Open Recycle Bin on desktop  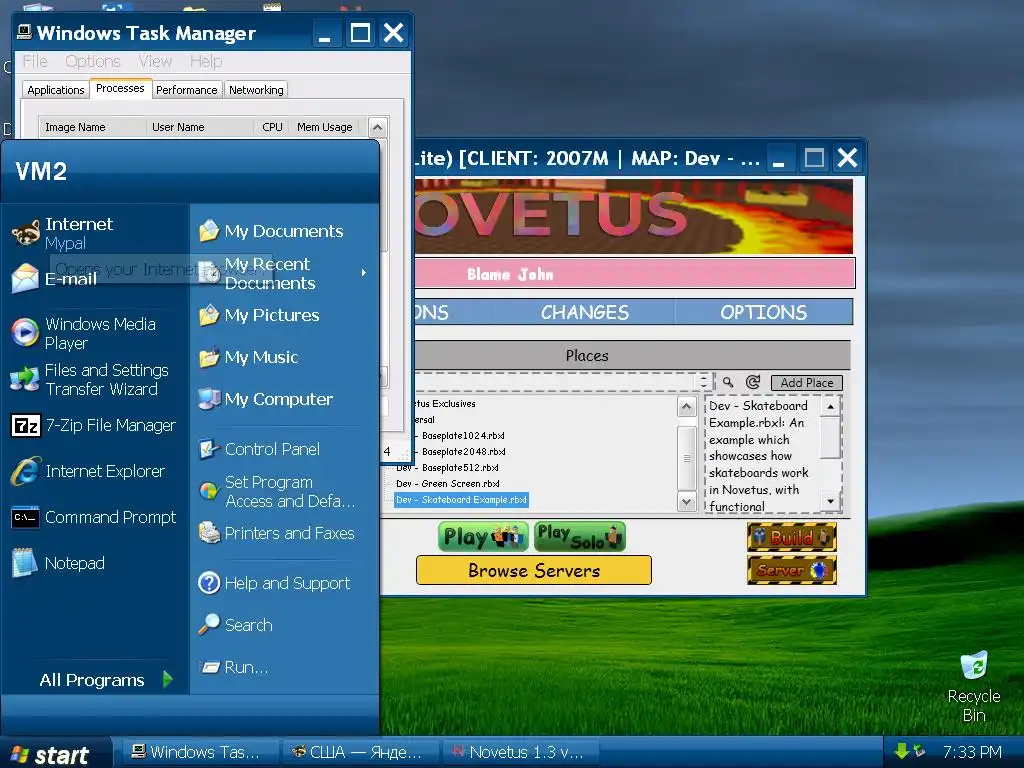[974, 686]
